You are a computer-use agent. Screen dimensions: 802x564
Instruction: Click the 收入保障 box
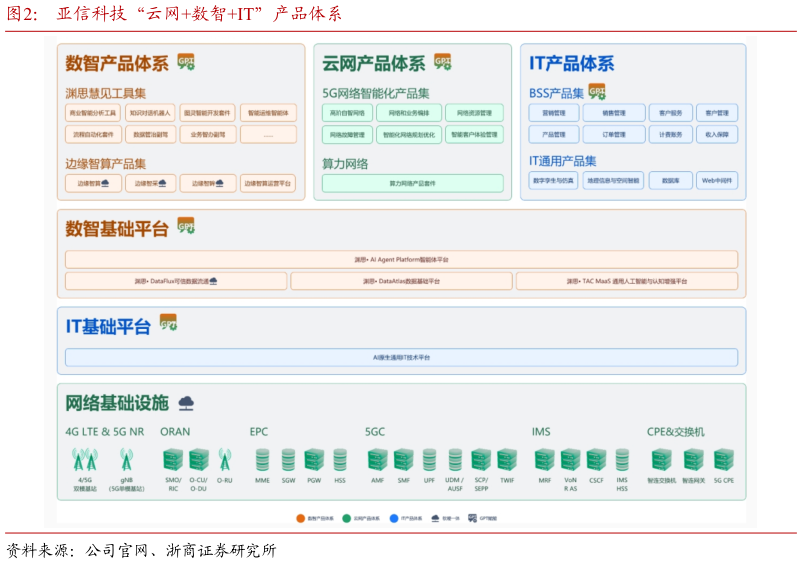click(x=717, y=134)
